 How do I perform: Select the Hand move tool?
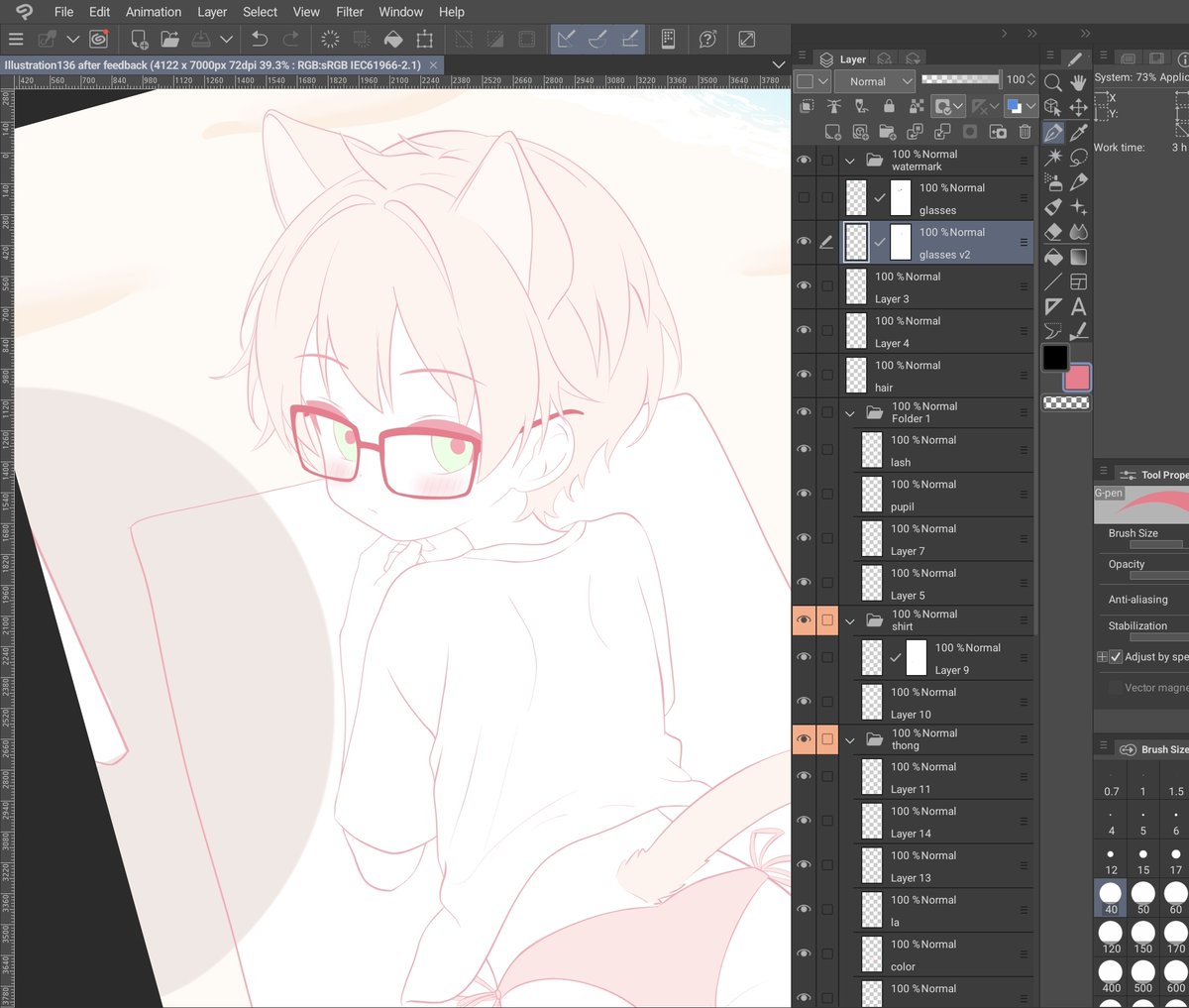coord(1078,82)
